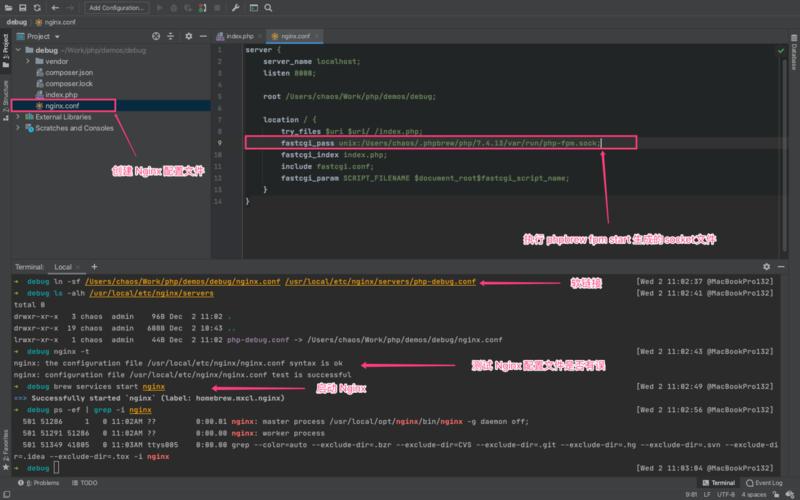Viewport: 800px width, 500px height.
Task: Click the php-debug.conf path link in terminal
Action: tap(380, 282)
